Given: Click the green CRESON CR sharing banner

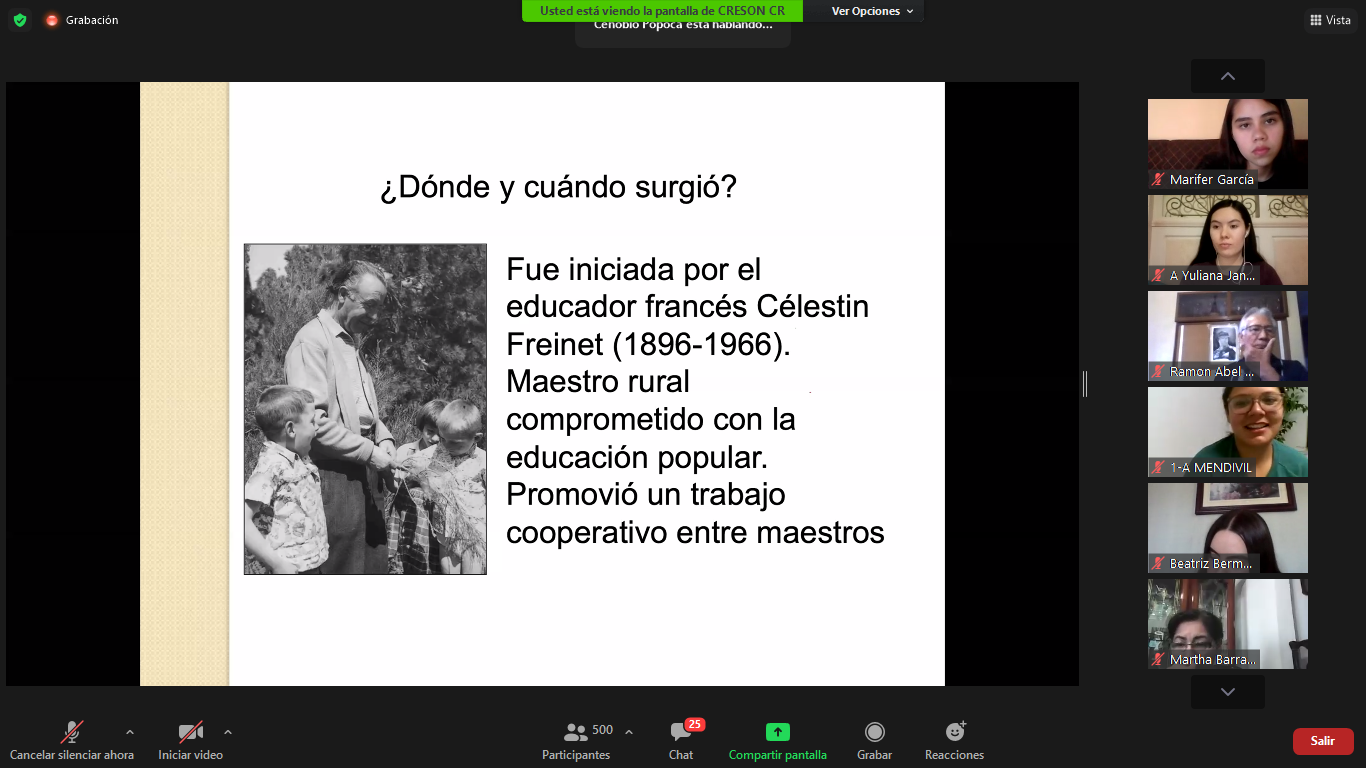Looking at the screenshot, I should tap(662, 11).
